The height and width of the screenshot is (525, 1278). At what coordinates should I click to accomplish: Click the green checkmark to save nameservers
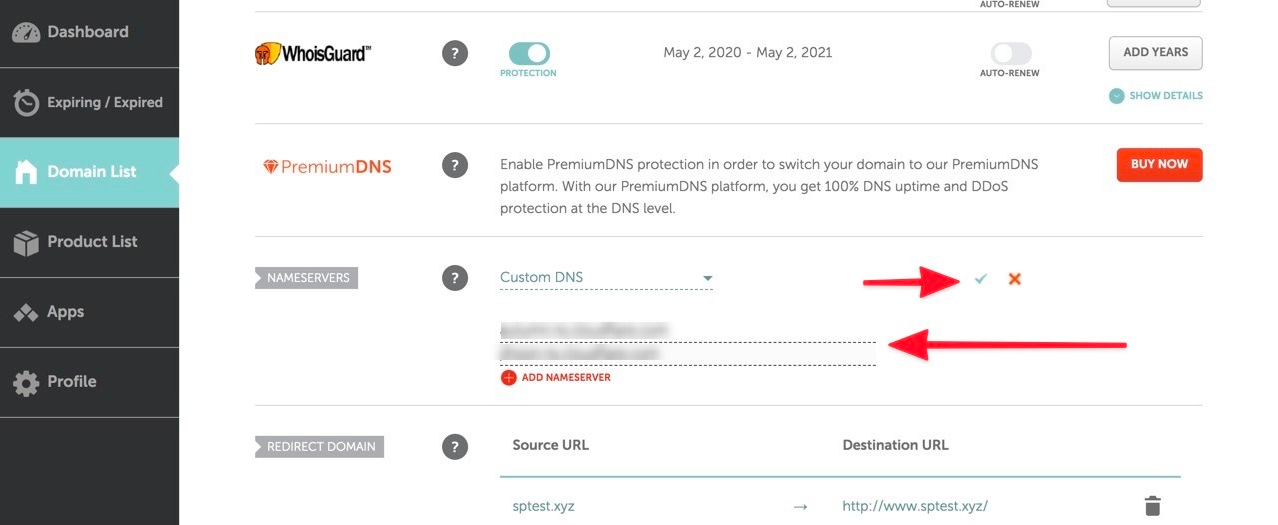click(980, 279)
